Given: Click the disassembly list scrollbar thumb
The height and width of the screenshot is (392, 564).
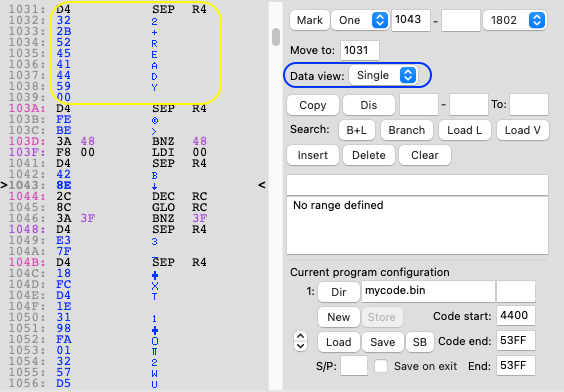Looking at the screenshot, I should tap(276, 37).
